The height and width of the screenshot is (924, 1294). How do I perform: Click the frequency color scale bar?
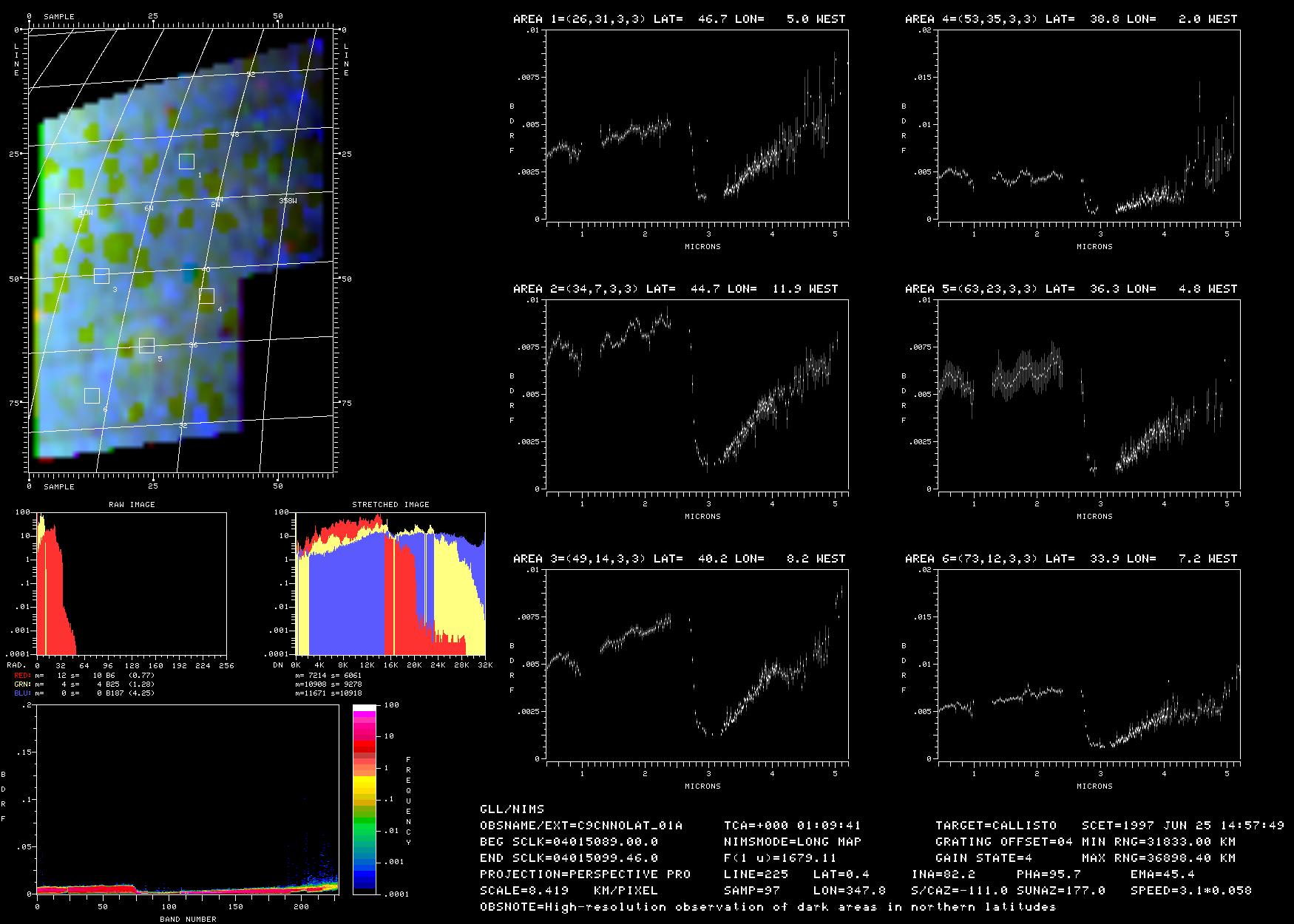(365, 800)
